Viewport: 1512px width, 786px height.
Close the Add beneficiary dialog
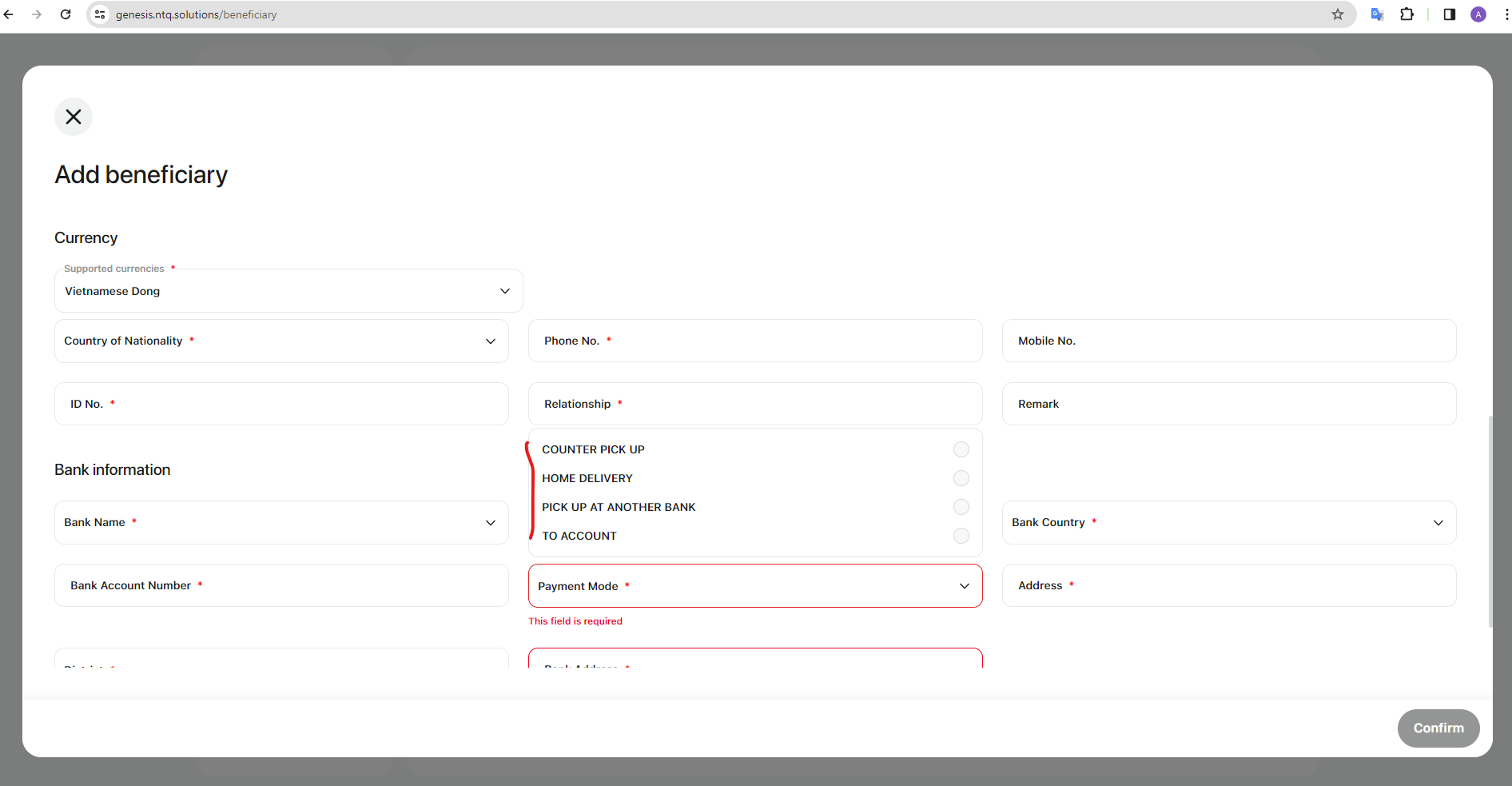pyautogui.click(x=74, y=117)
